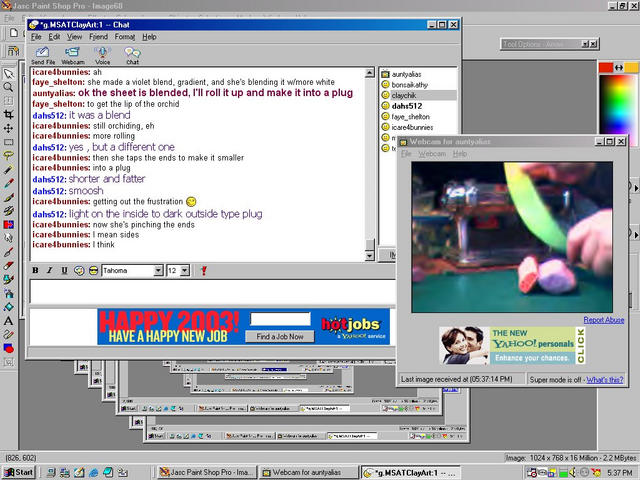Open the Webcam menu in webcam window

tap(432, 154)
